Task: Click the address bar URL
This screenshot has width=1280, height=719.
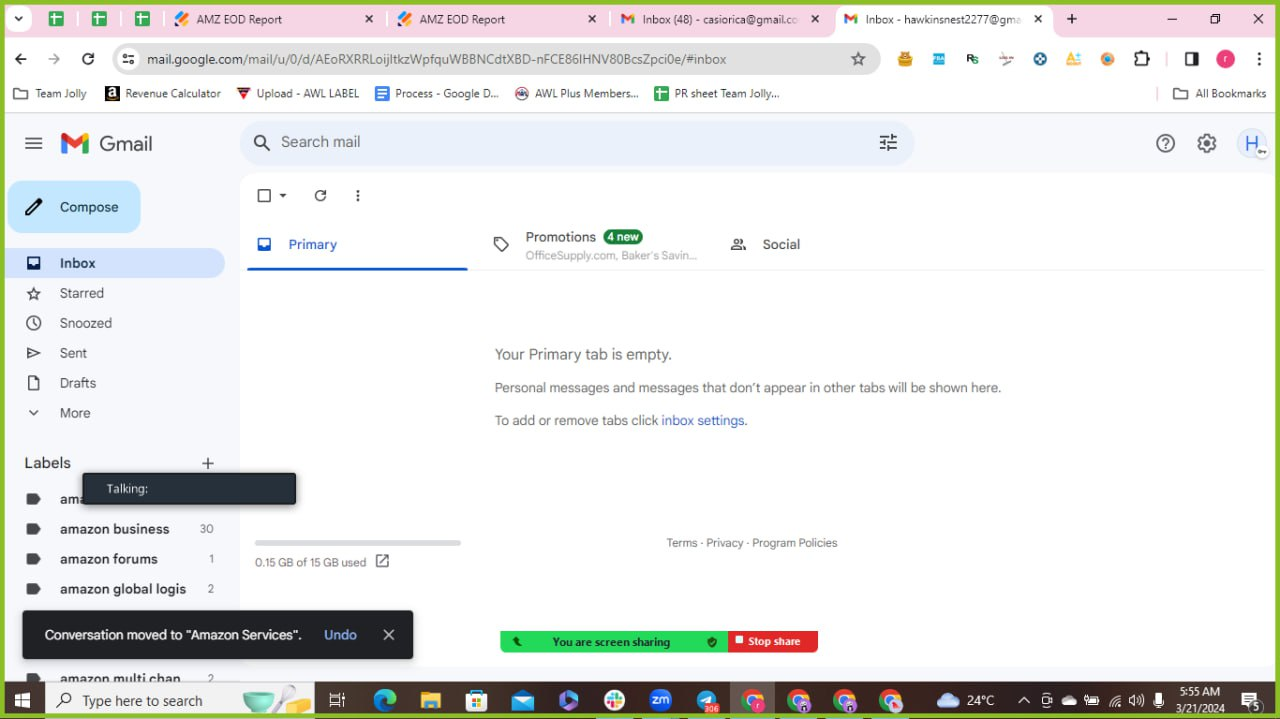Action: pyautogui.click(x=436, y=59)
